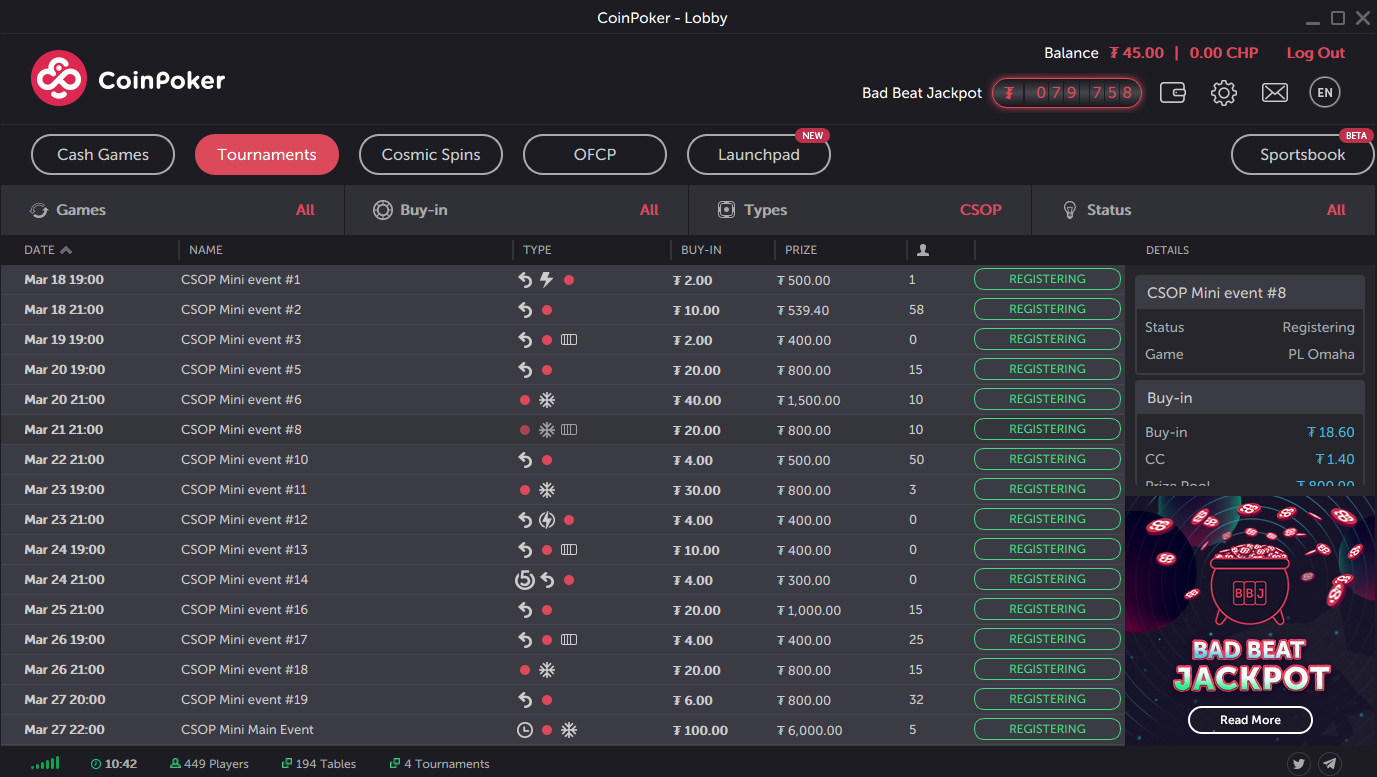
Task: Open the EN language selector
Action: 1325,93
